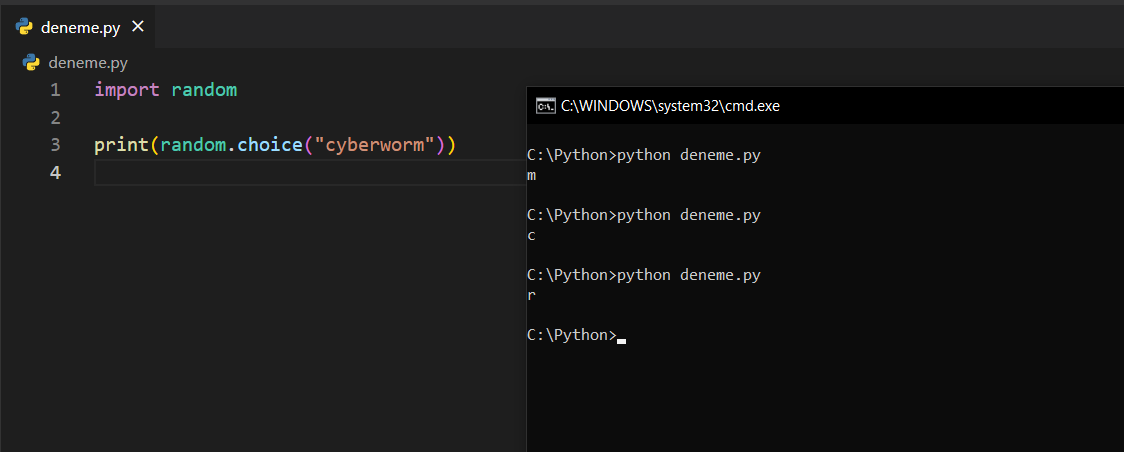Click the Python icon on the deneme.py tab

click(25, 27)
